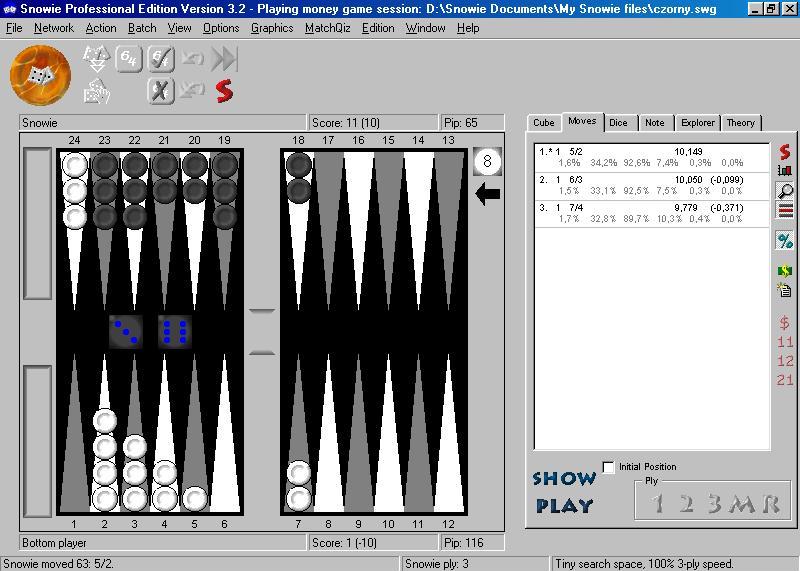Toggle the red horizontal lines list icon
Screen dimensions: 800x571
pos(785,210)
